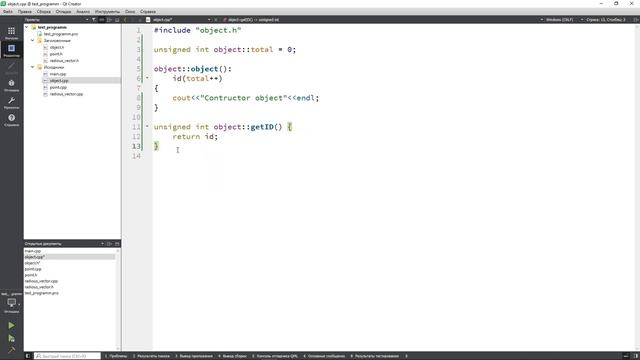This screenshot has width=640, height=360.
Task: Open the Open Documents panel selector dropdown
Action: 102,244
